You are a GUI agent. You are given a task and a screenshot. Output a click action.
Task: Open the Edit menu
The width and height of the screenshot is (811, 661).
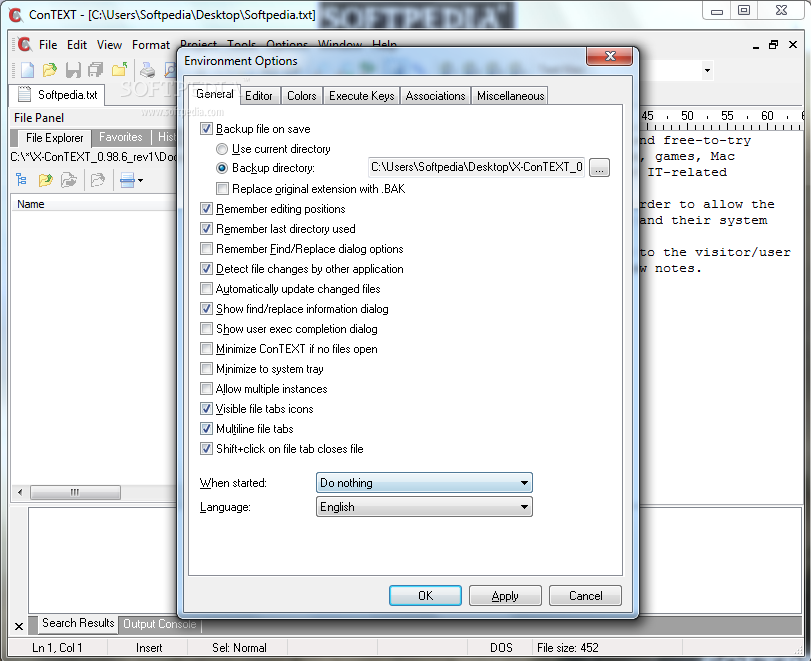77,45
